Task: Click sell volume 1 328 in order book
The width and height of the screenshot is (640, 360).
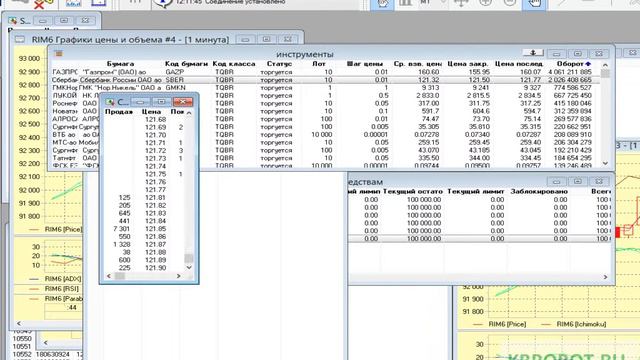Action: point(122,244)
